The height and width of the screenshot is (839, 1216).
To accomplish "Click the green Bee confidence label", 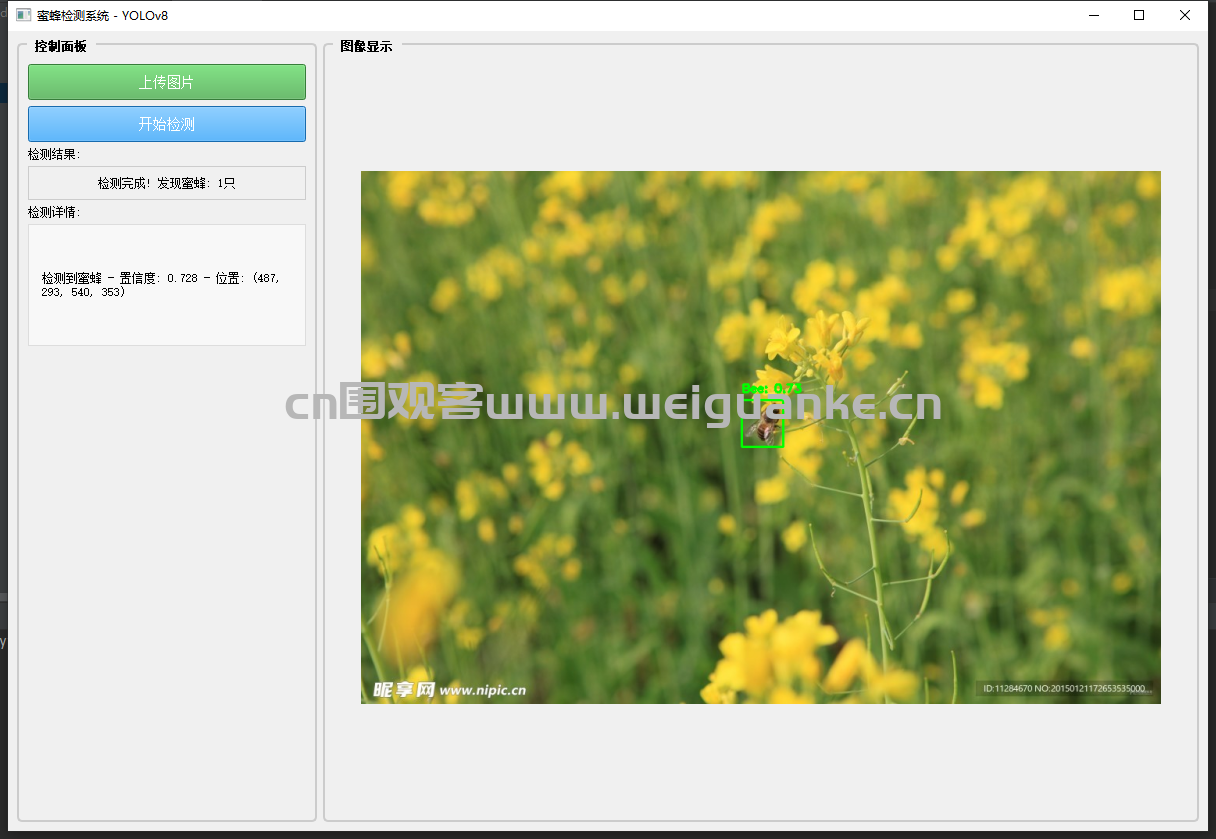I will 771,388.
